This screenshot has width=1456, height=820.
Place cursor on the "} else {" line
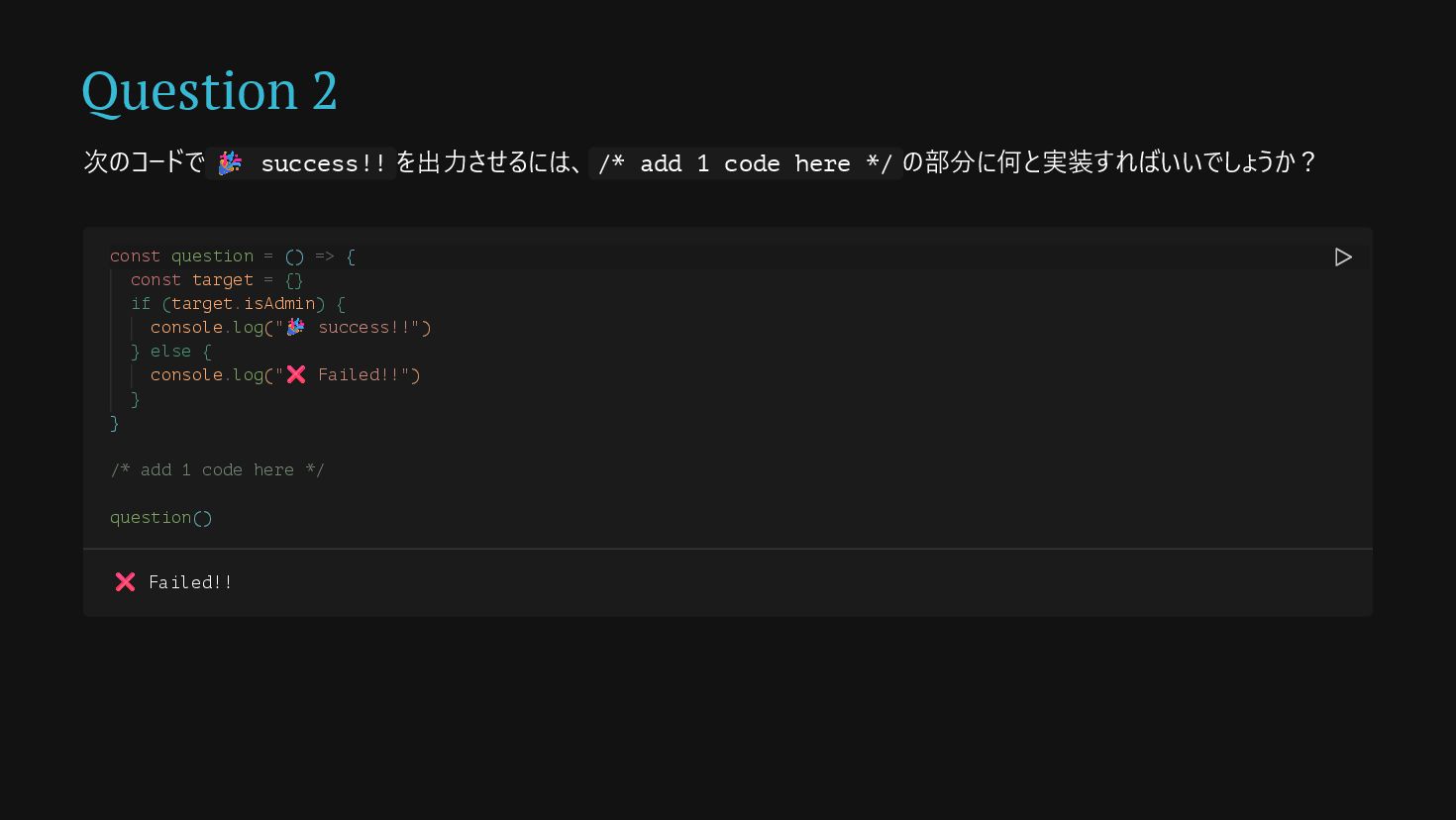point(170,352)
